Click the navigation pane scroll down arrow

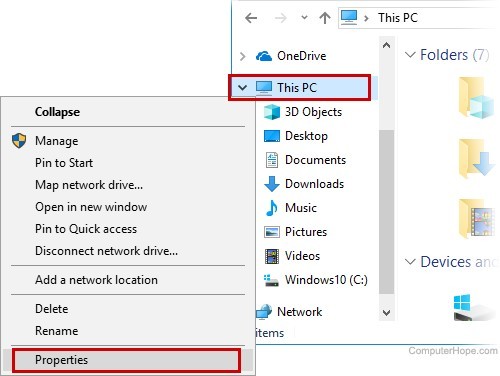coord(386,313)
